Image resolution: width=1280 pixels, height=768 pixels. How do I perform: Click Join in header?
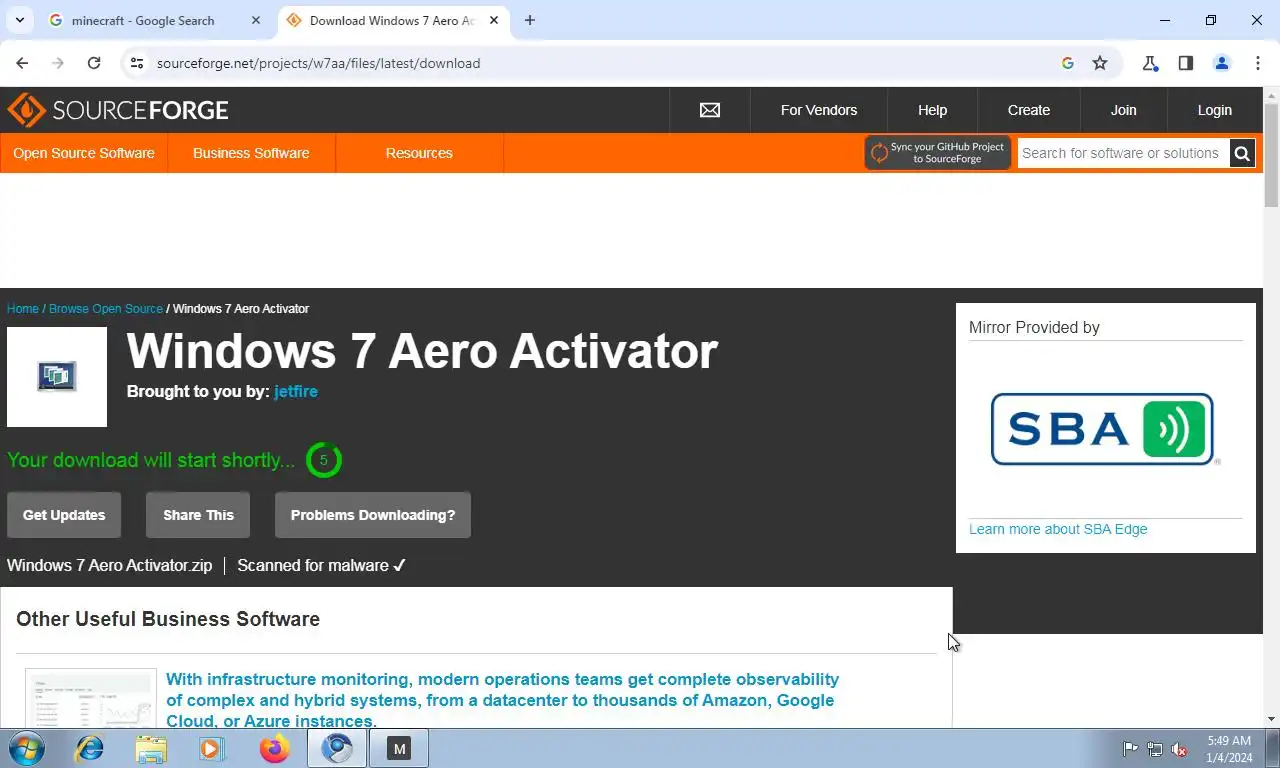[1123, 110]
